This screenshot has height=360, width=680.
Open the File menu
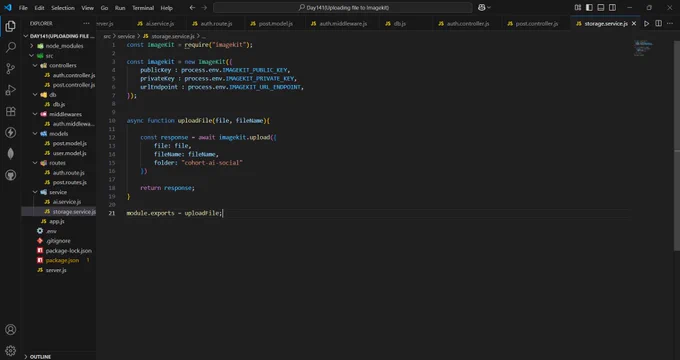tap(23, 8)
